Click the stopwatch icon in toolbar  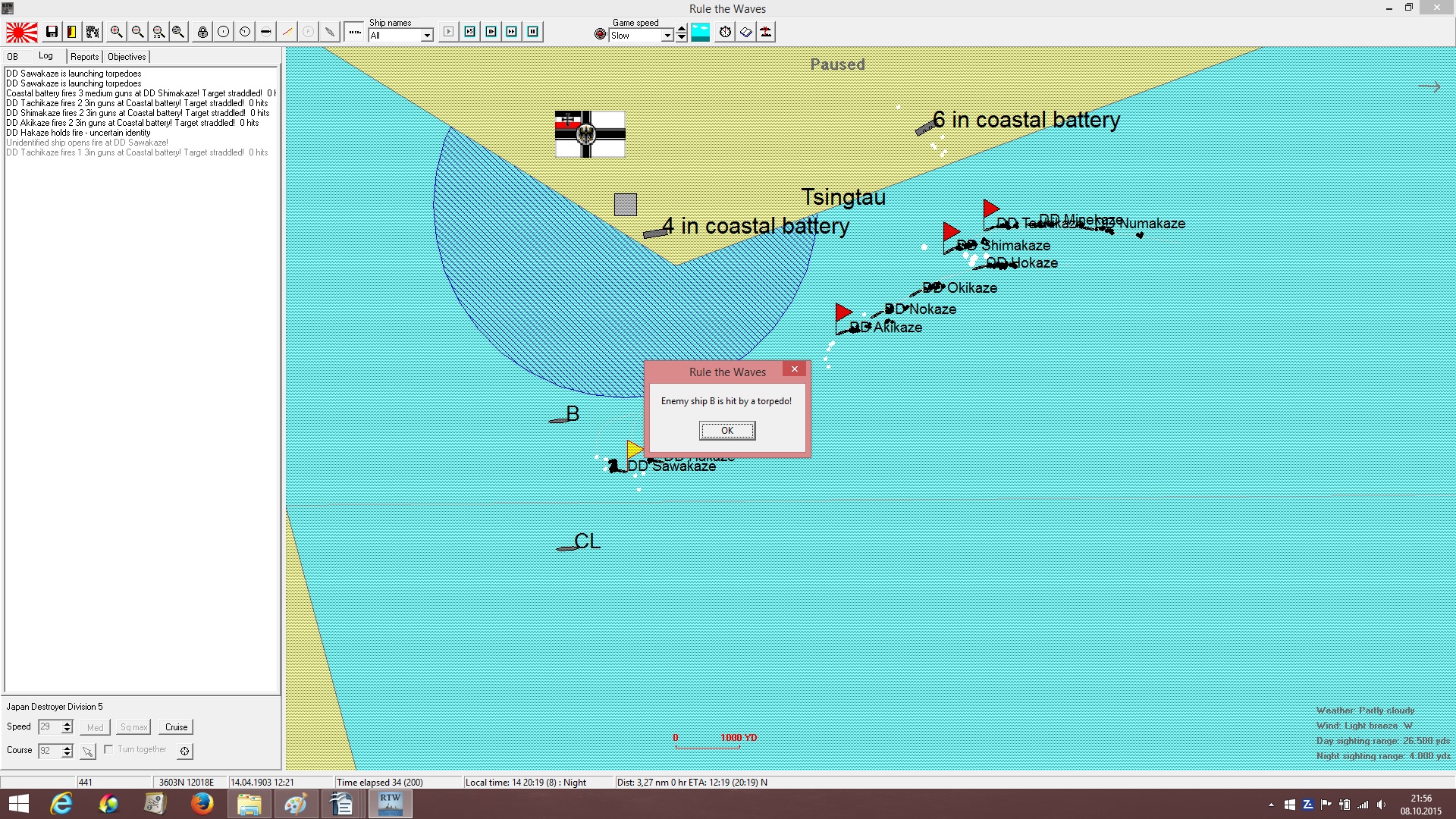(x=726, y=32)
